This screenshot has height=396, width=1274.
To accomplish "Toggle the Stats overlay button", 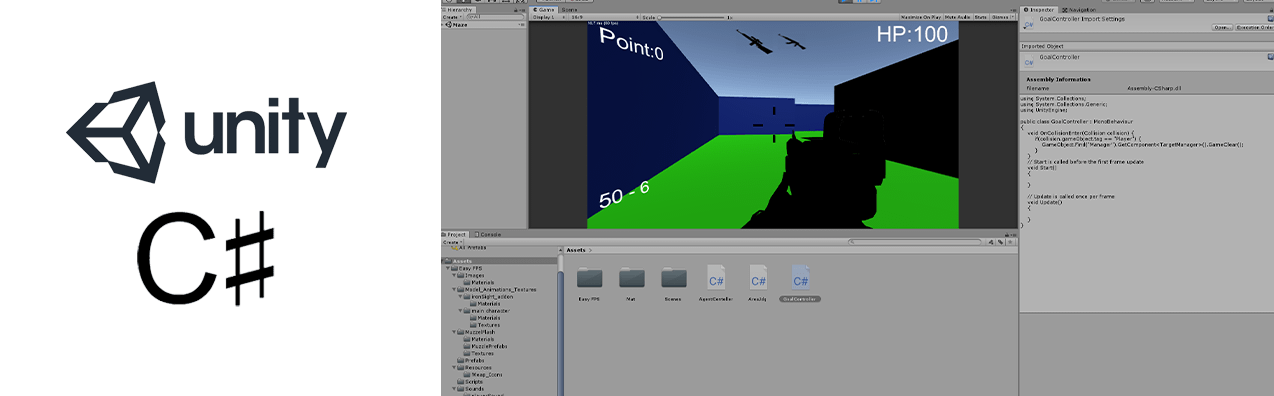I will click(x=980, y=17).
